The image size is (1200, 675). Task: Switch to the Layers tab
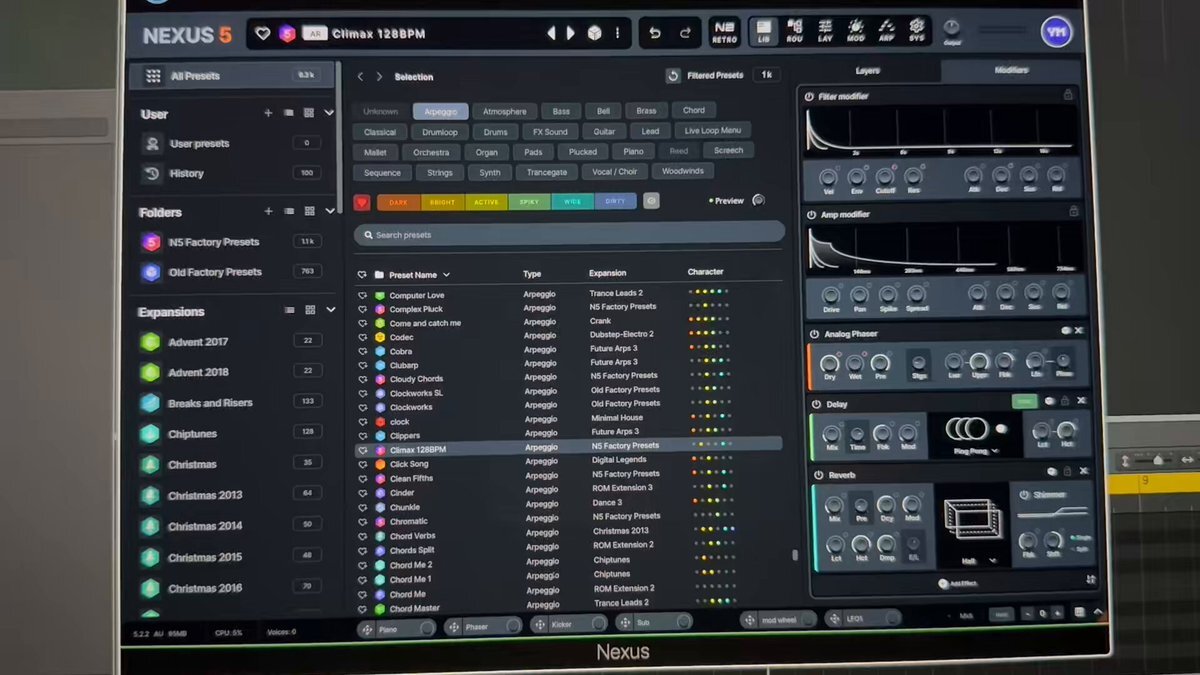coord(868,71)
